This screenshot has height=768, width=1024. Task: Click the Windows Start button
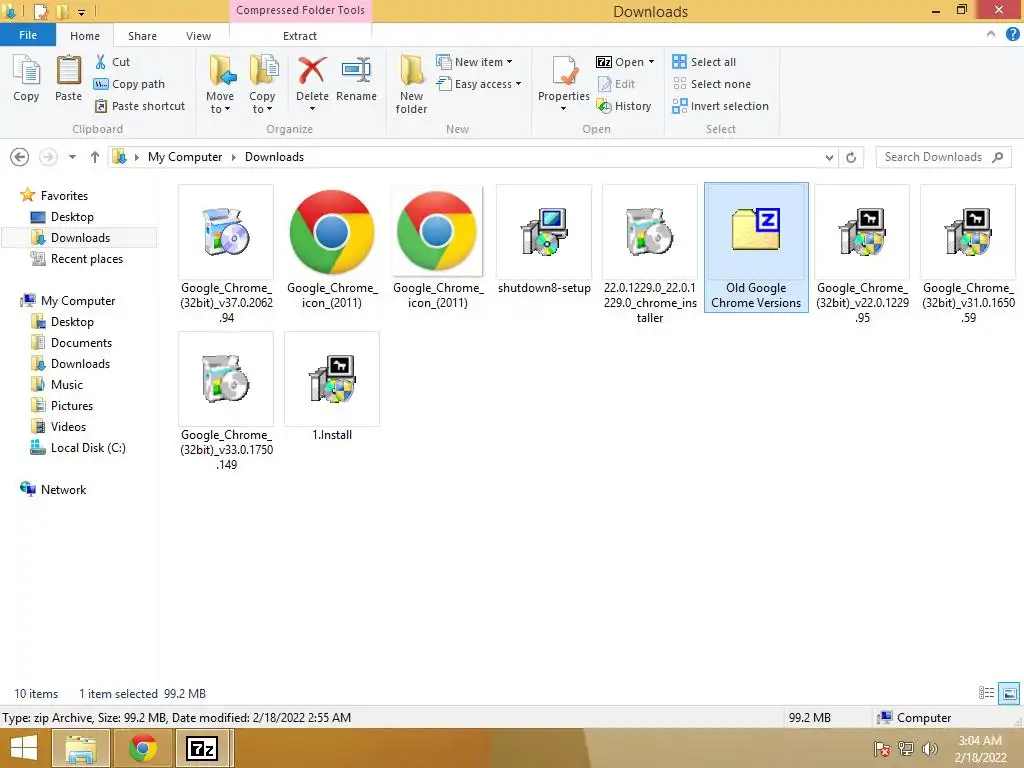tap(24, 748)
